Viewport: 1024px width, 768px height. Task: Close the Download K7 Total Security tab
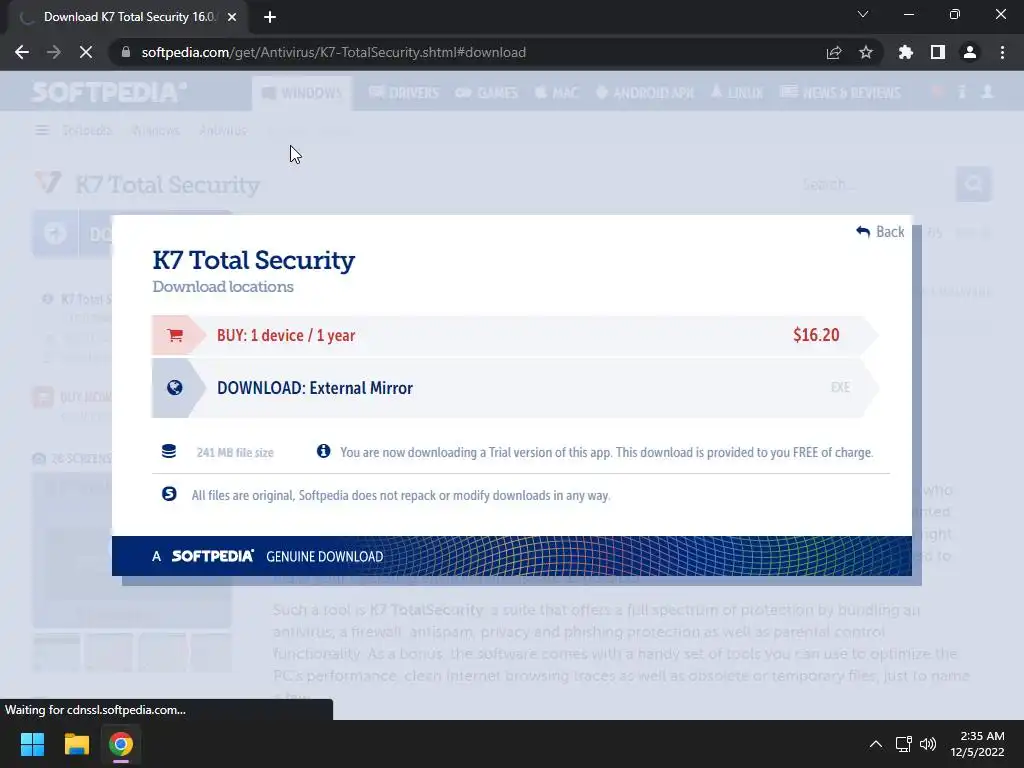point(232,17)
